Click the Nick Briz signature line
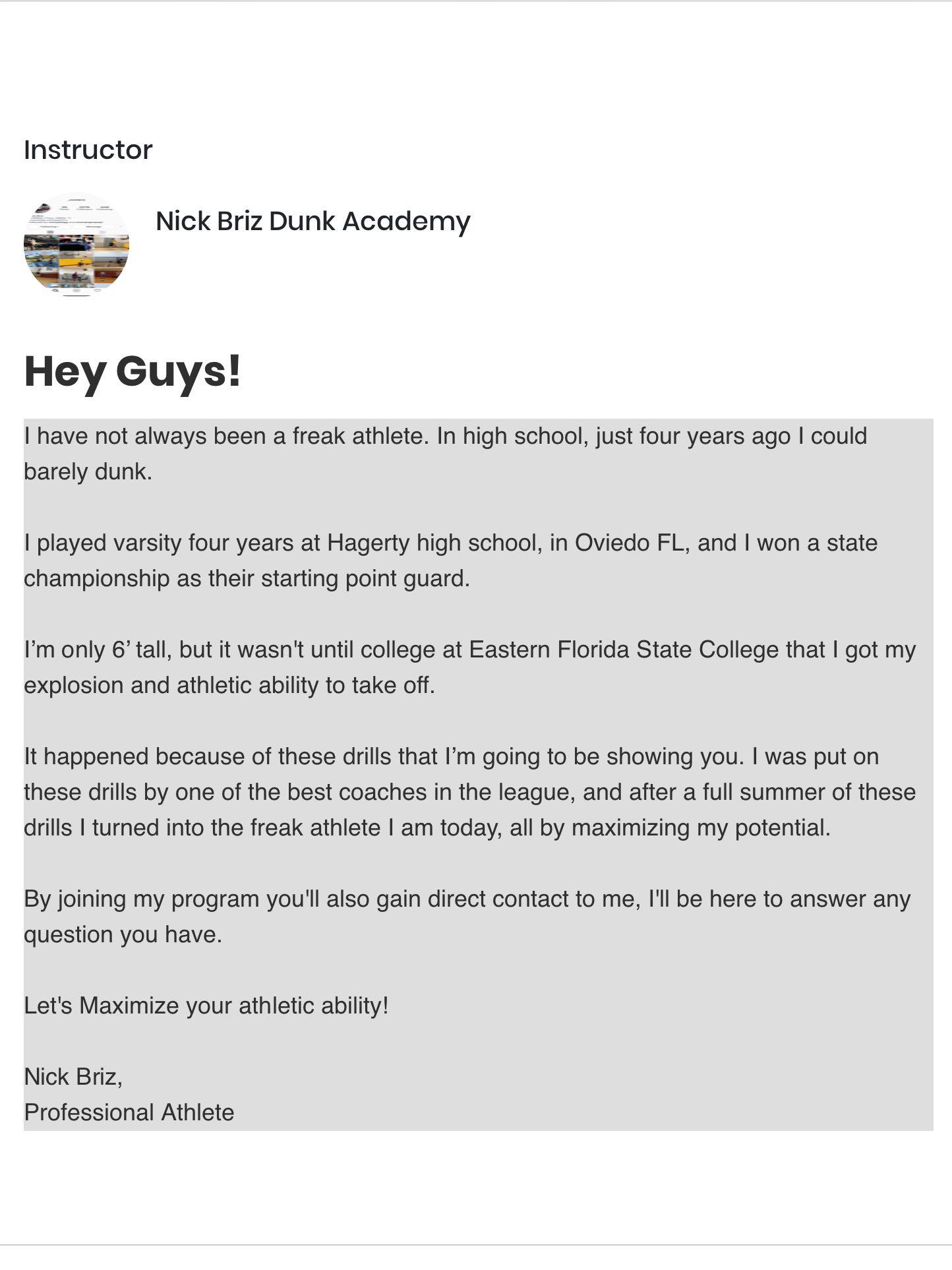The width and height of the screenshot is (952, 1270). click(73, 1077)
